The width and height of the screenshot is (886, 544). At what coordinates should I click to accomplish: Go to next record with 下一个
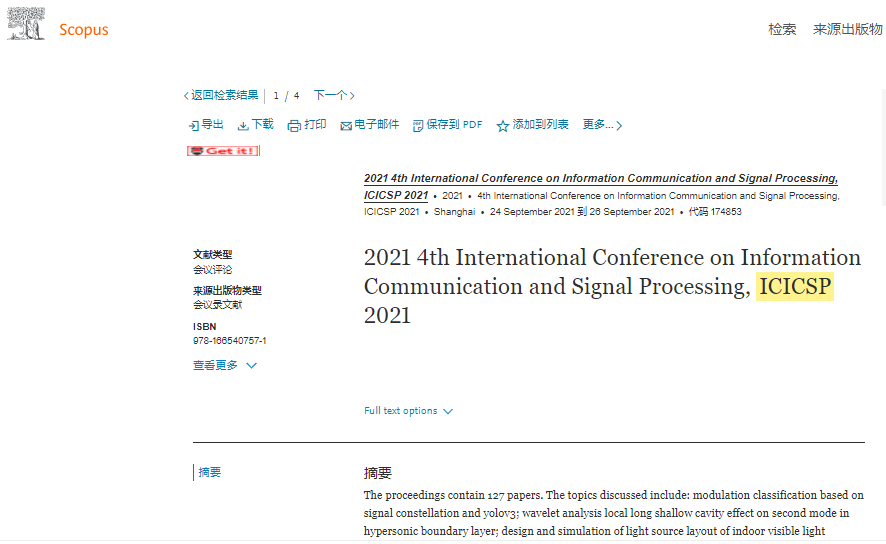point(334,95)
